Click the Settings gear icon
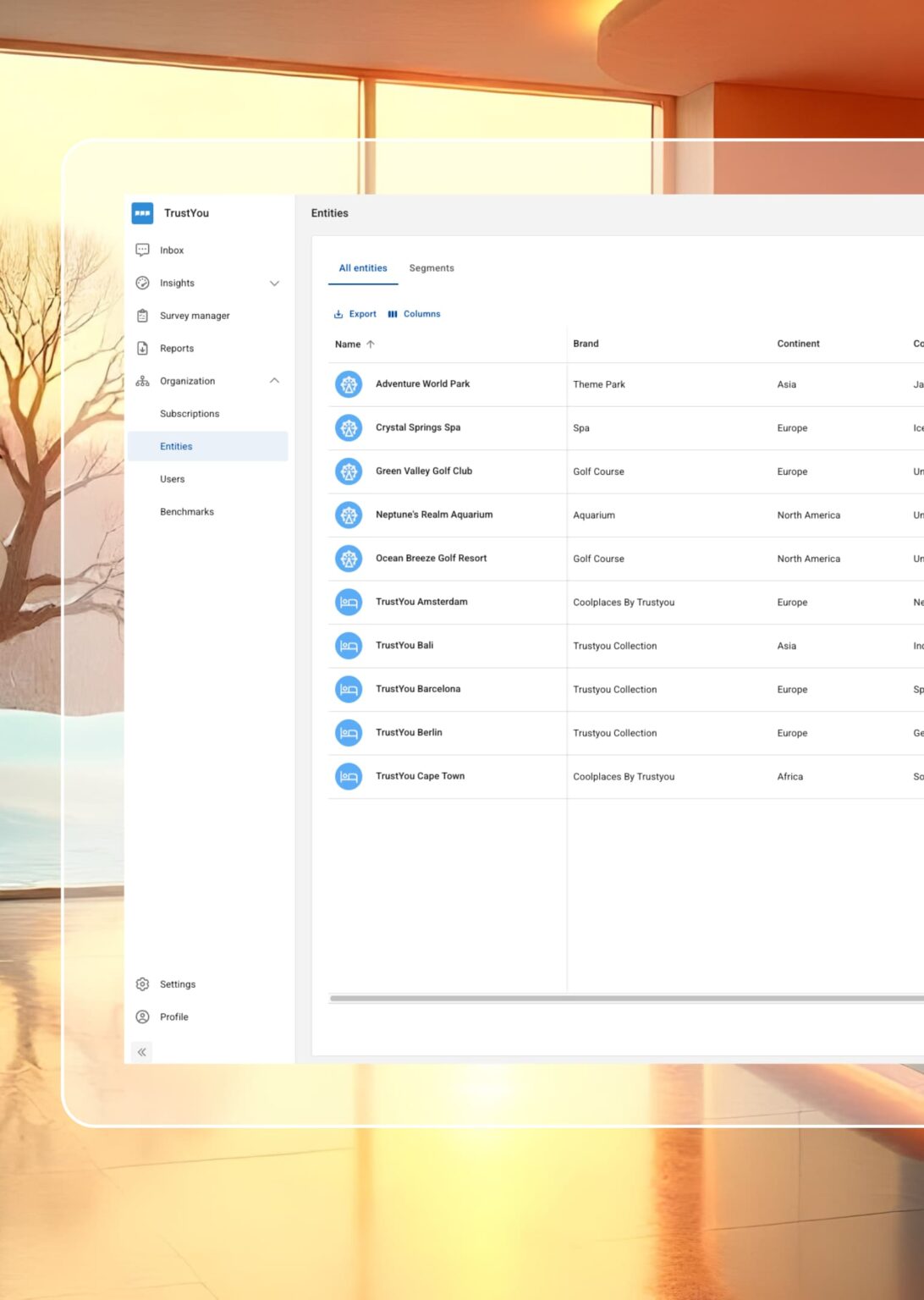924x1300 pixels. (142, 984)
